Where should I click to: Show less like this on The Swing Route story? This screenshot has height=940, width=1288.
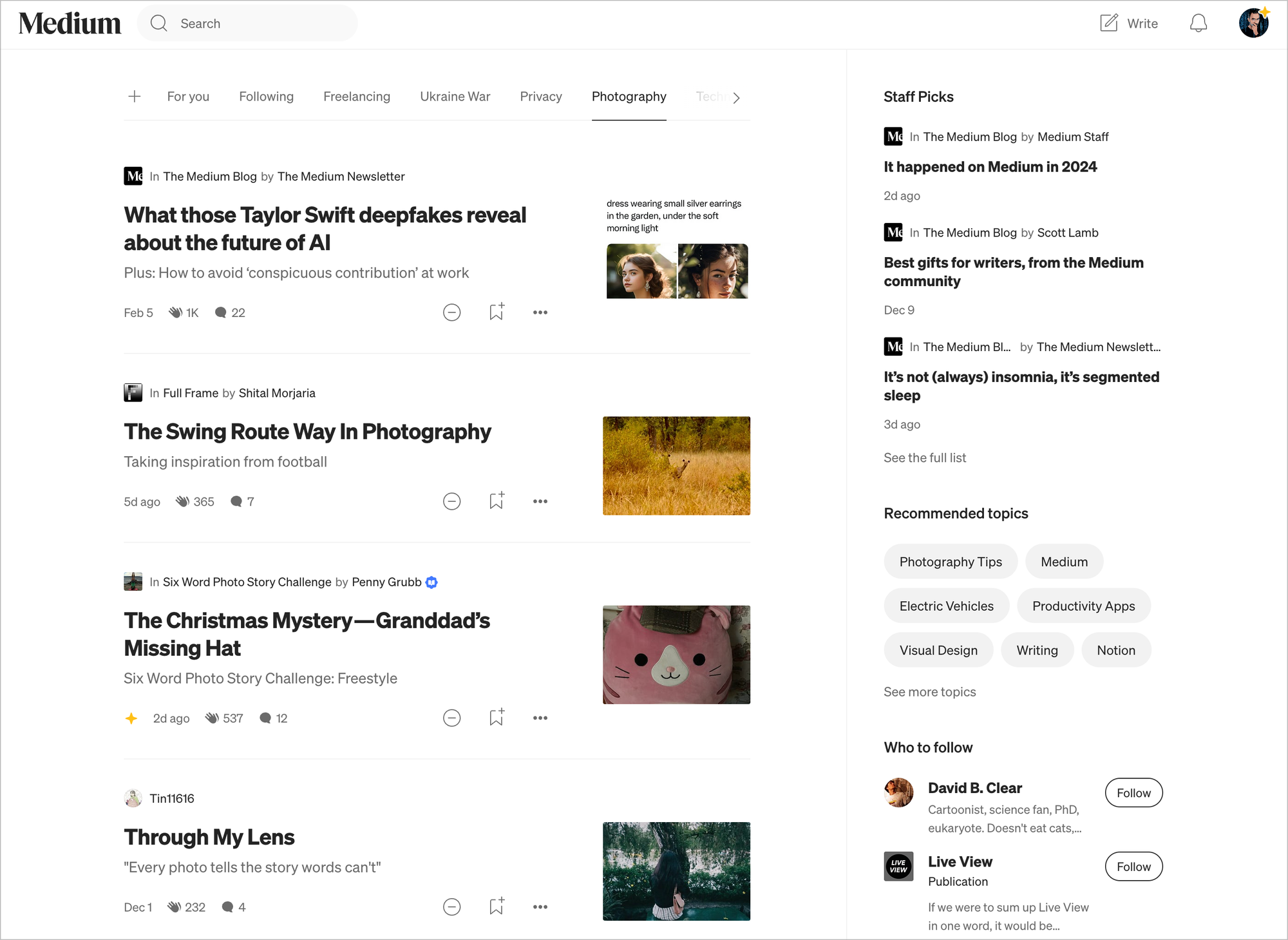pos(451,501)
